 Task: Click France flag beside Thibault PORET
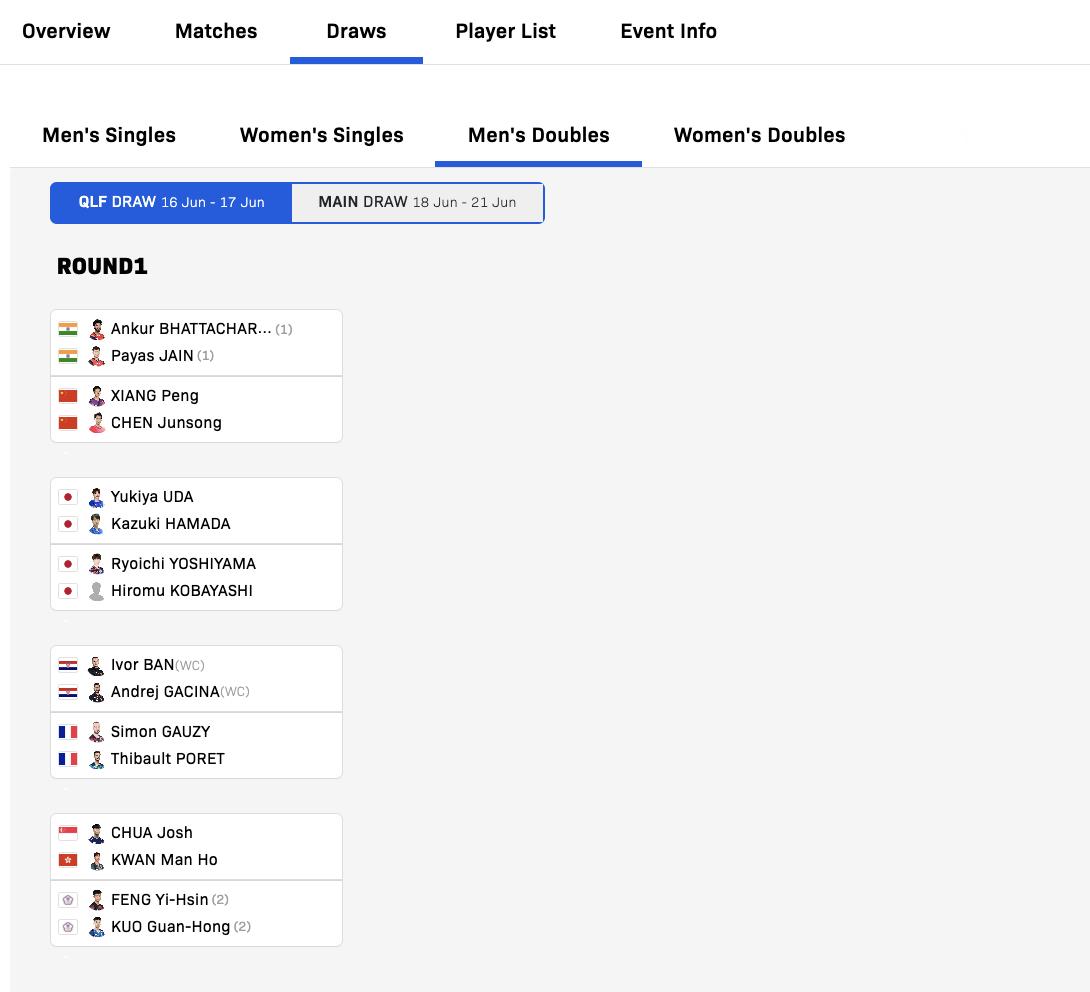click(x=68, y=760)
